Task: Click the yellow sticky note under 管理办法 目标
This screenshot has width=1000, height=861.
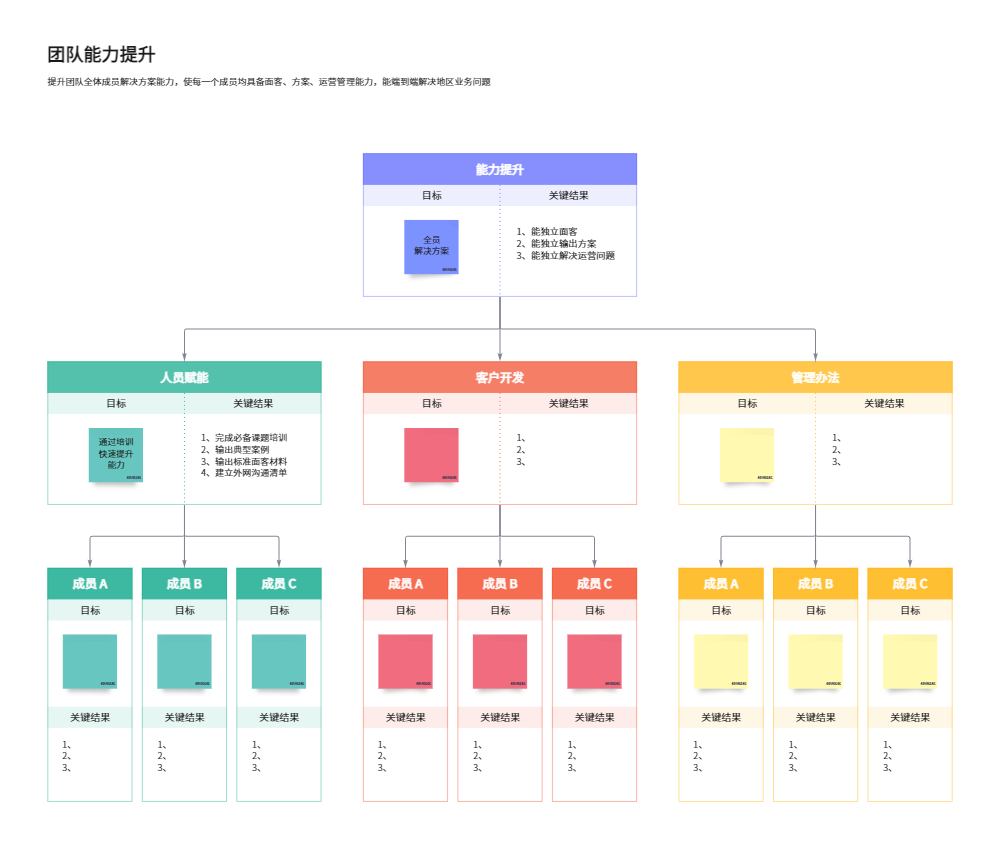Action: (x=747, y=455)
